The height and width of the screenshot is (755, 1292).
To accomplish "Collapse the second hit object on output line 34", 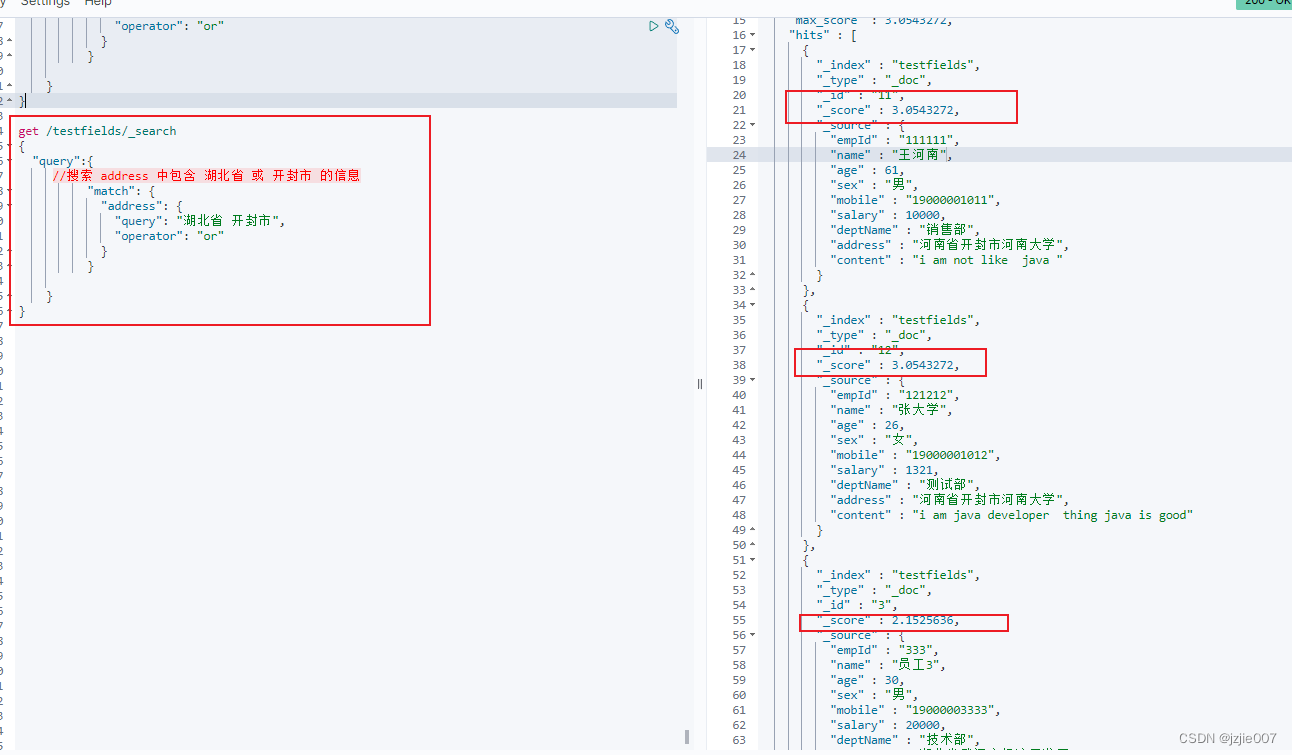I will [752, 305].
